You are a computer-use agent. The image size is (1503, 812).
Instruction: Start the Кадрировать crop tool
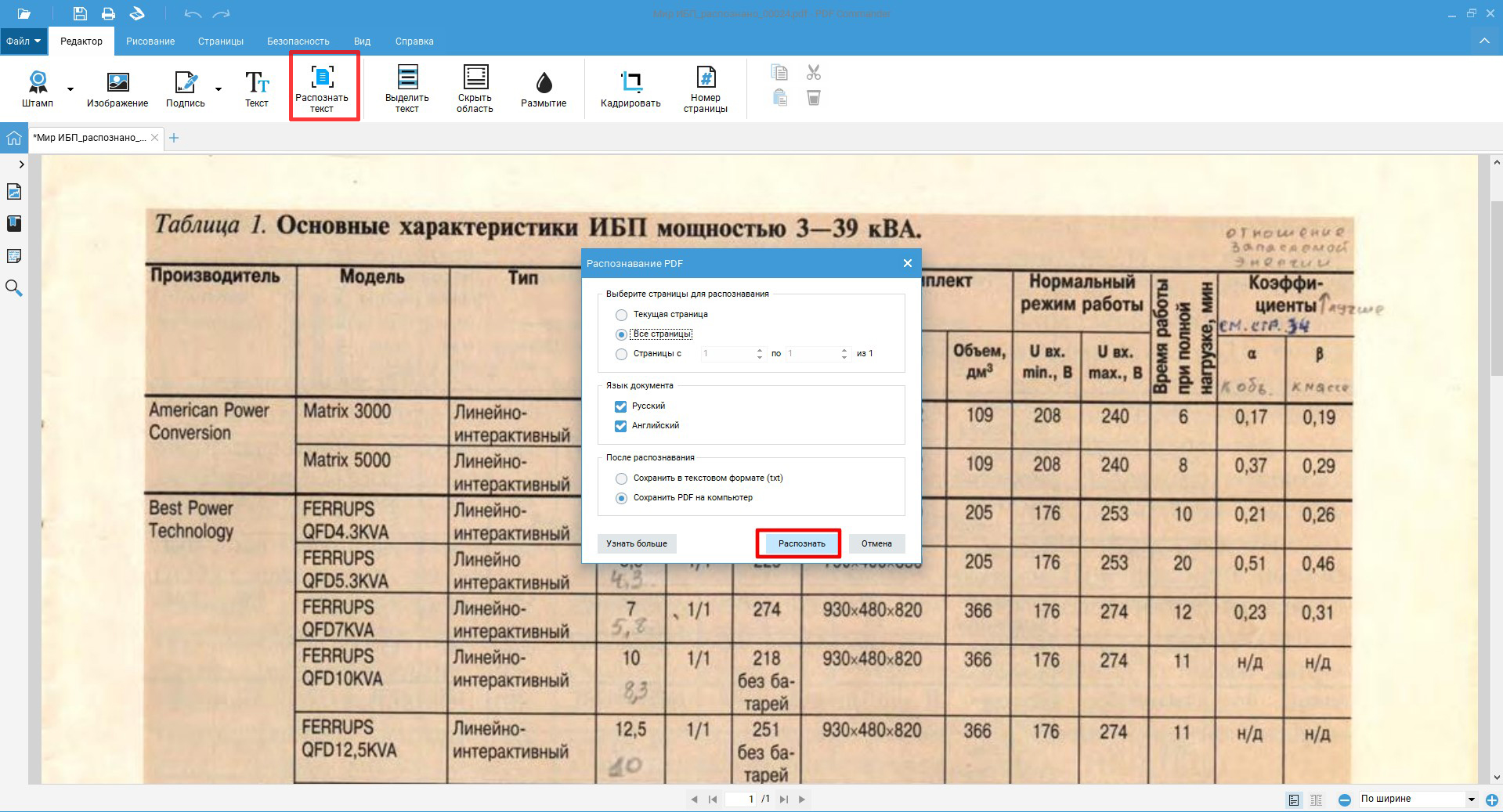(630, 88)
